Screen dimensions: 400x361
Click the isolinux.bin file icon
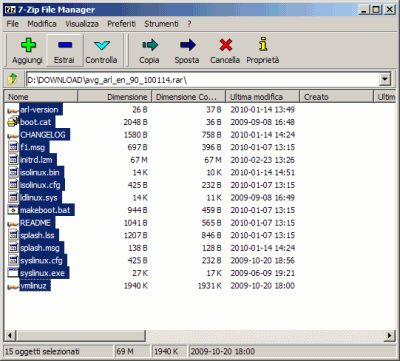coord(13,172)
